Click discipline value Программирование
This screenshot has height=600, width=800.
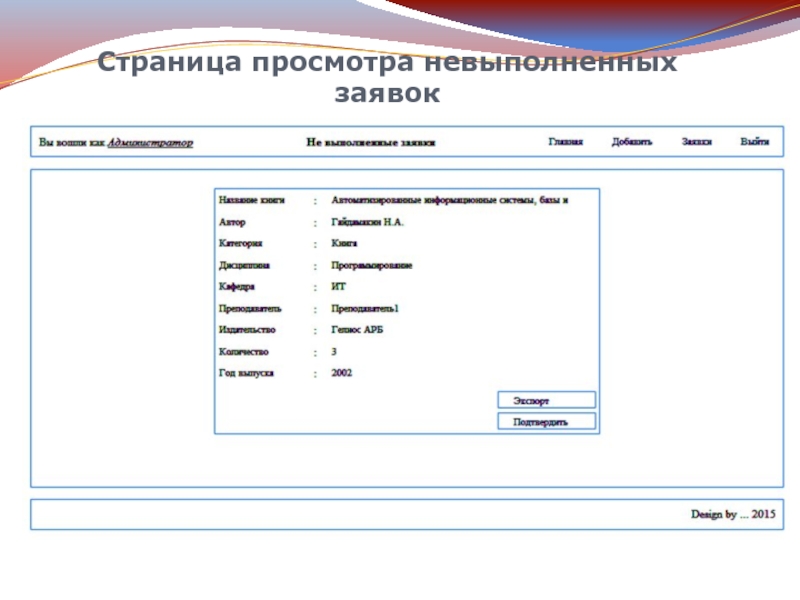[371, 265]
